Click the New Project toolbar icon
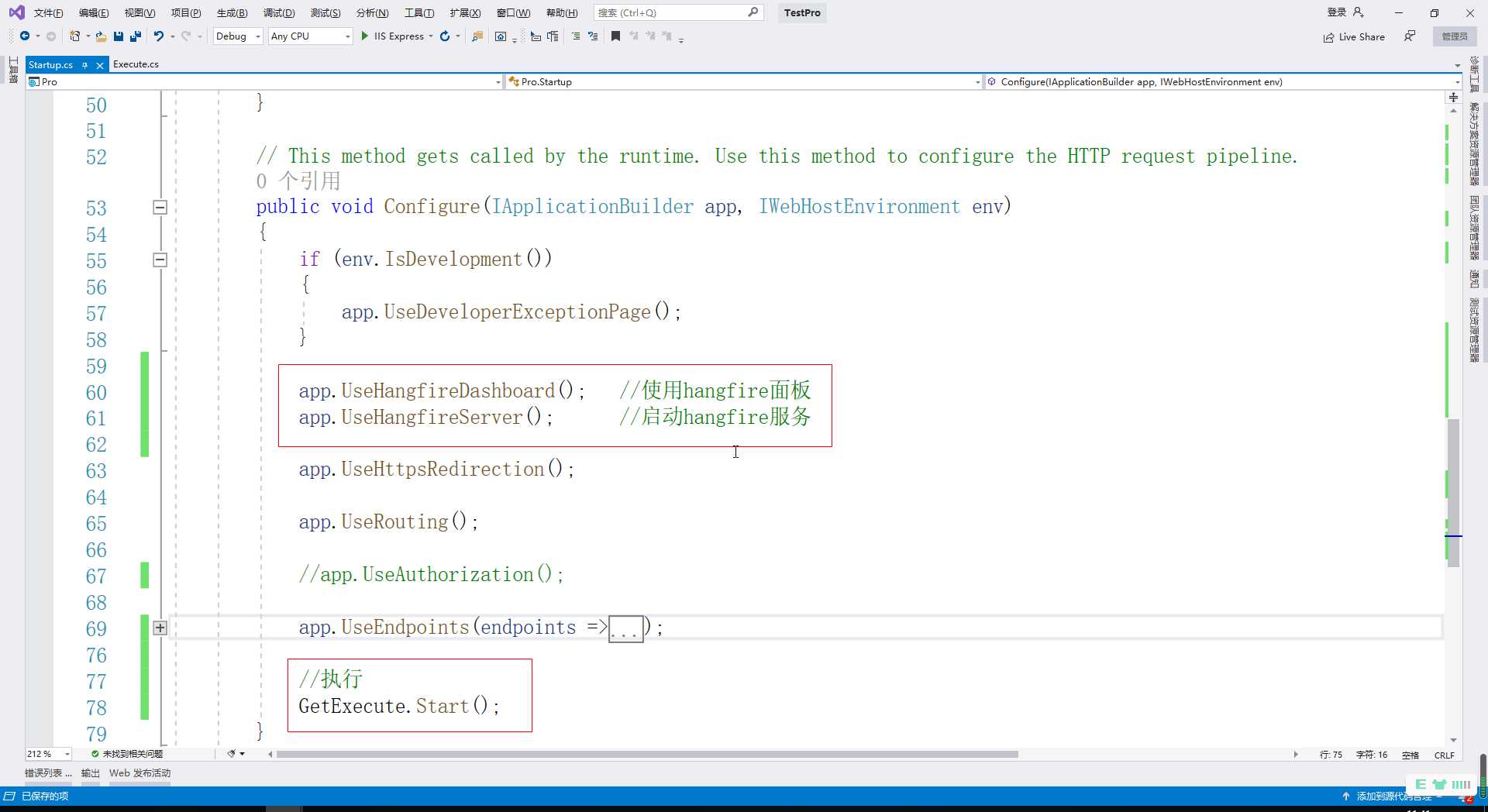The image size is (1488, 812). (74, 36)
